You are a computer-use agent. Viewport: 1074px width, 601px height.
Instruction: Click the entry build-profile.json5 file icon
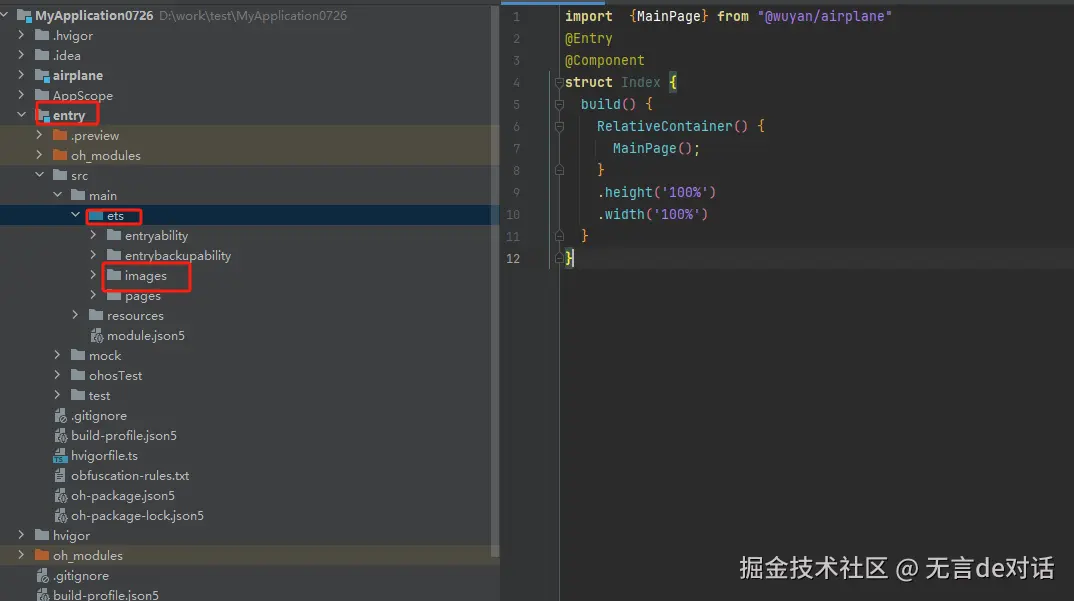coord(60,435)
